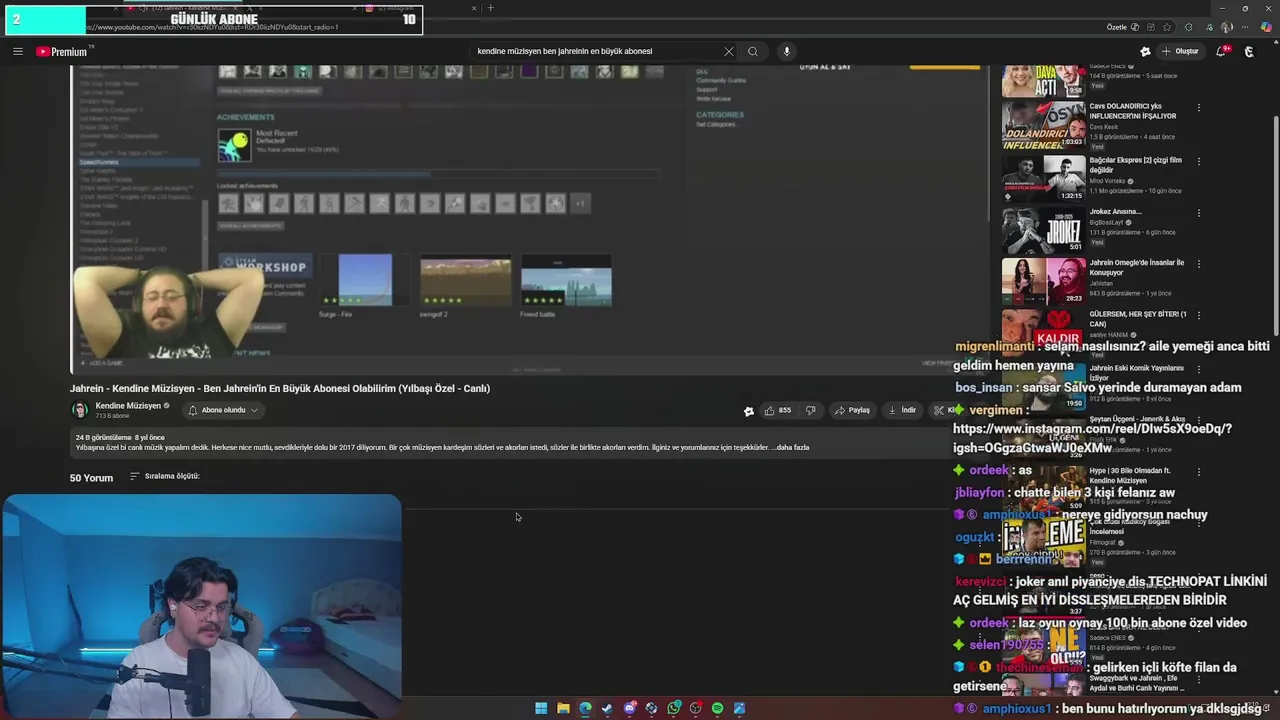Open the Steam taskbar icon

click(607, 708)
